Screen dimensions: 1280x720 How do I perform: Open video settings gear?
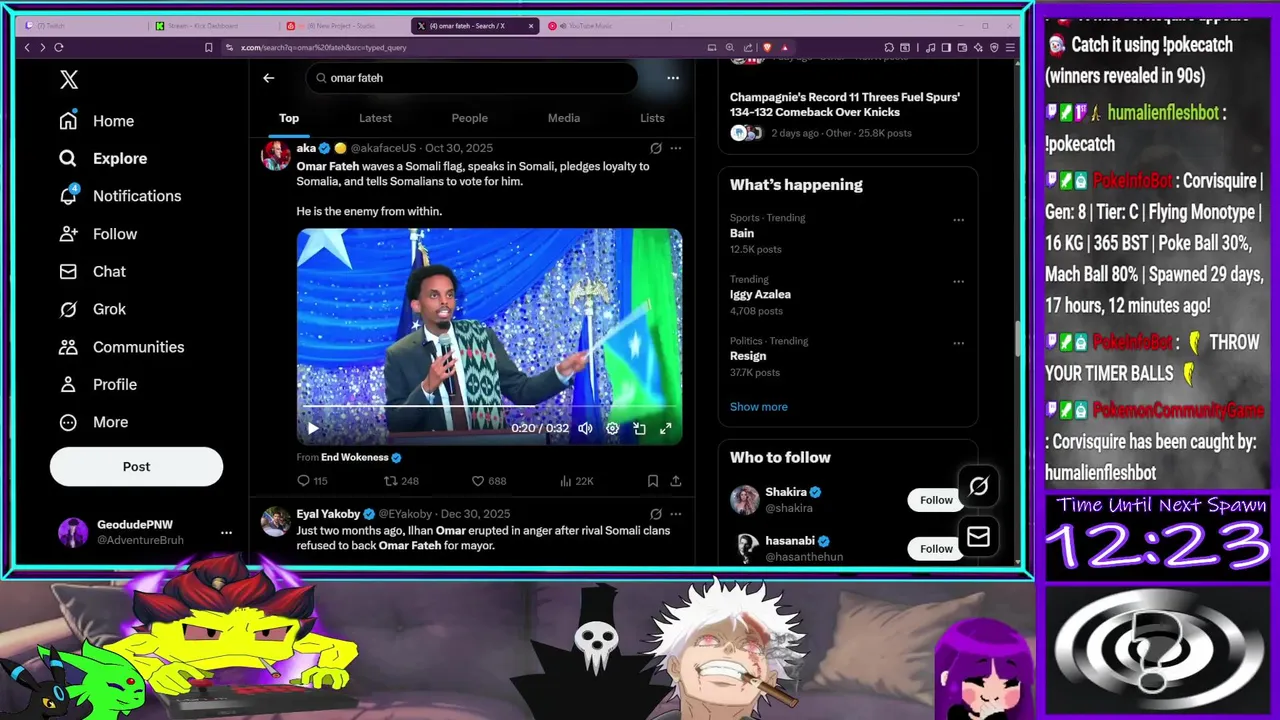[x=612, y=428]
